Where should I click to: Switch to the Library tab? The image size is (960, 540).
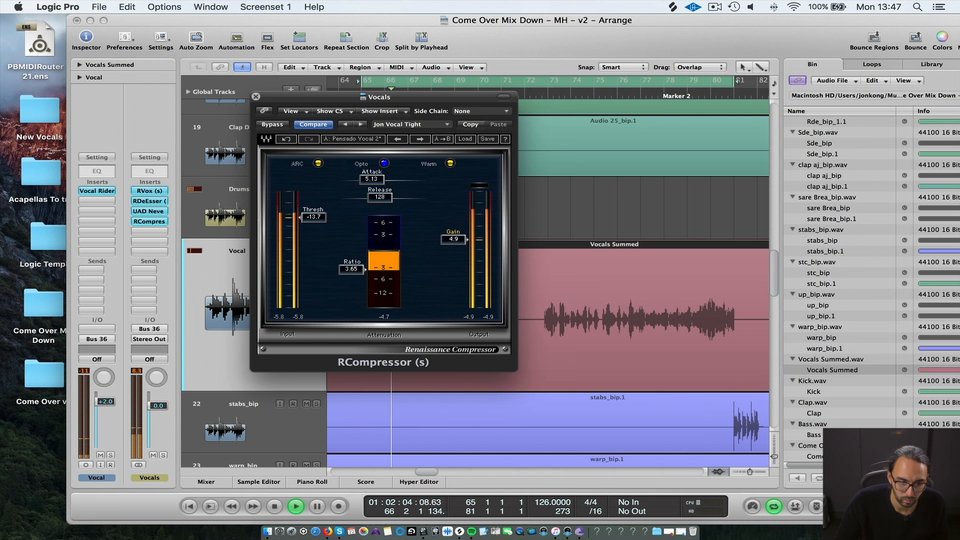[x=931, y=64]
